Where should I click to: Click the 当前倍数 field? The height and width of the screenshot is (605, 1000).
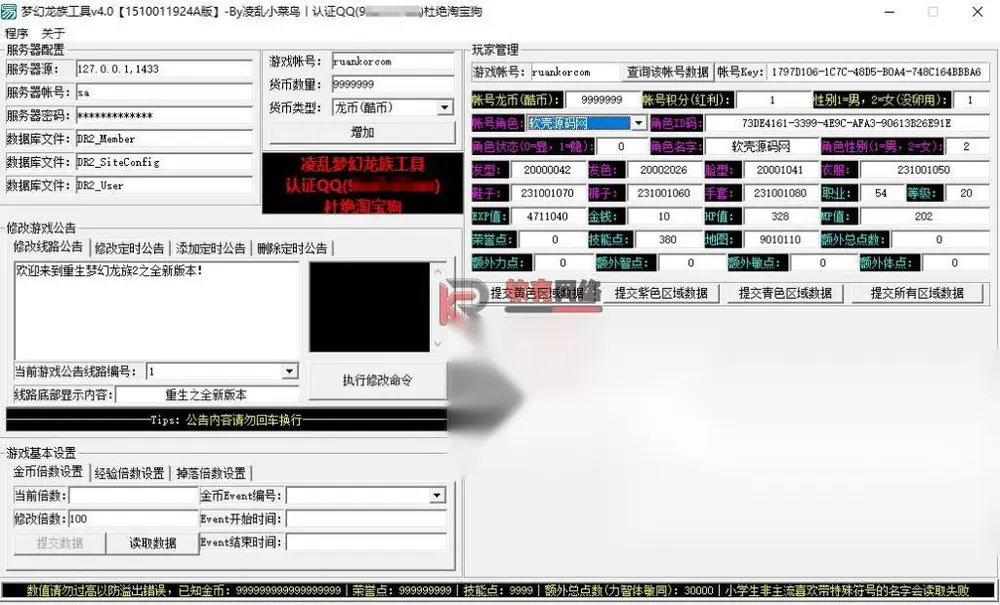[133, 495]
